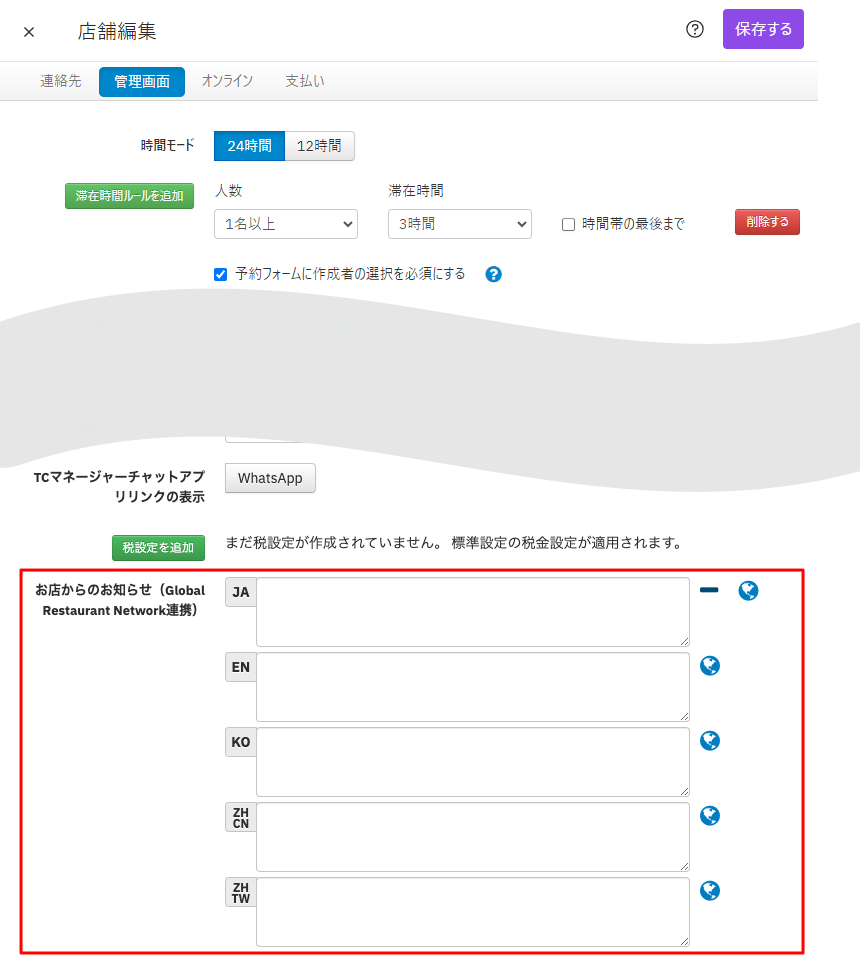
Task: Click into the JA notice text area
Action: [472, 612]
